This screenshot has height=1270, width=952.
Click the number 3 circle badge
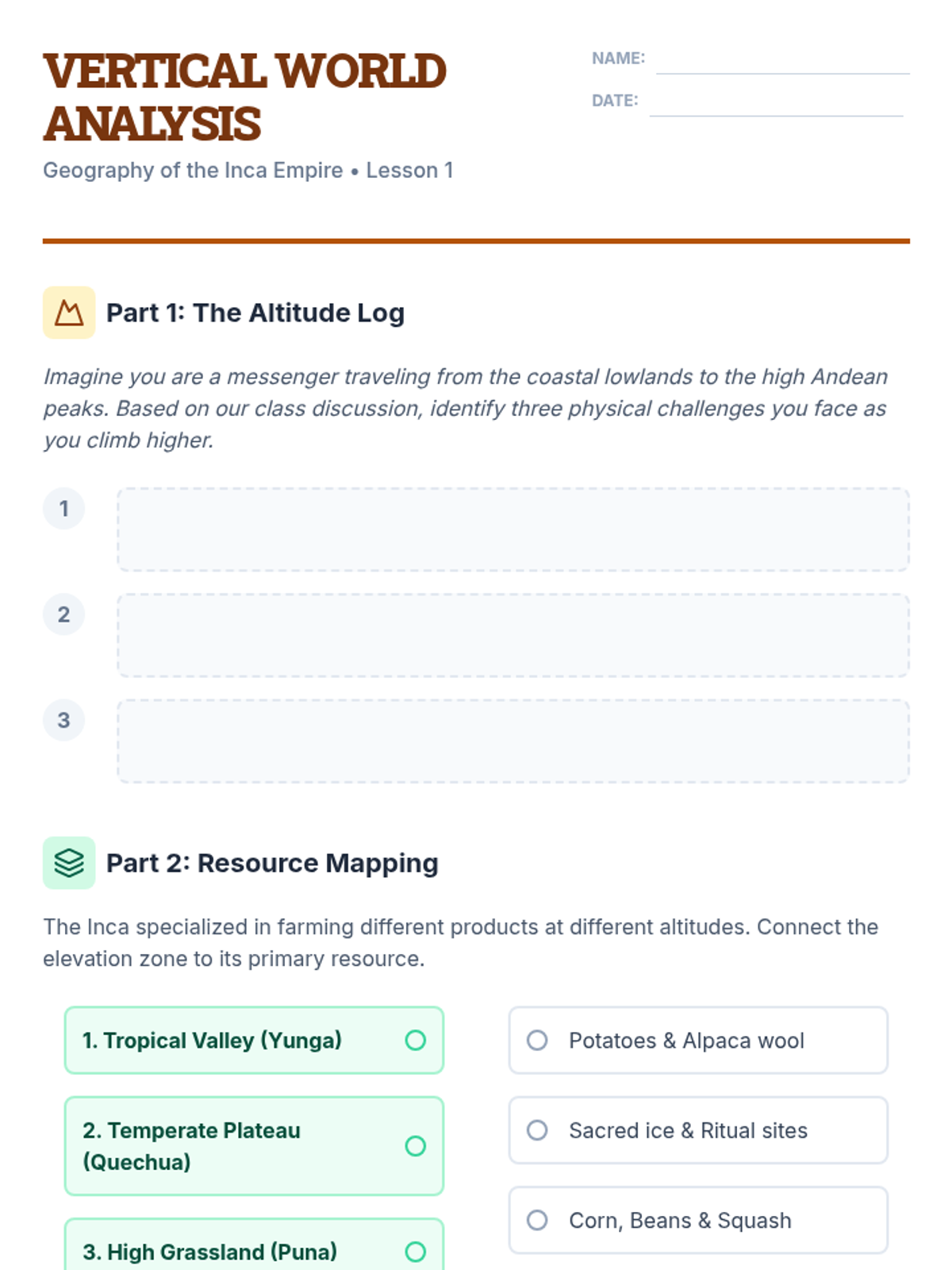click(x=63, y=720)
